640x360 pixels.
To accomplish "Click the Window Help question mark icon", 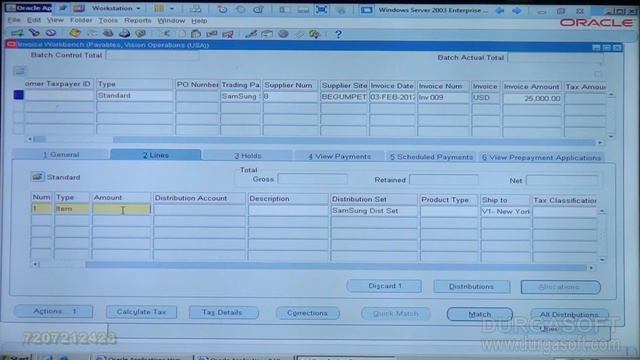I will [338, 34].
